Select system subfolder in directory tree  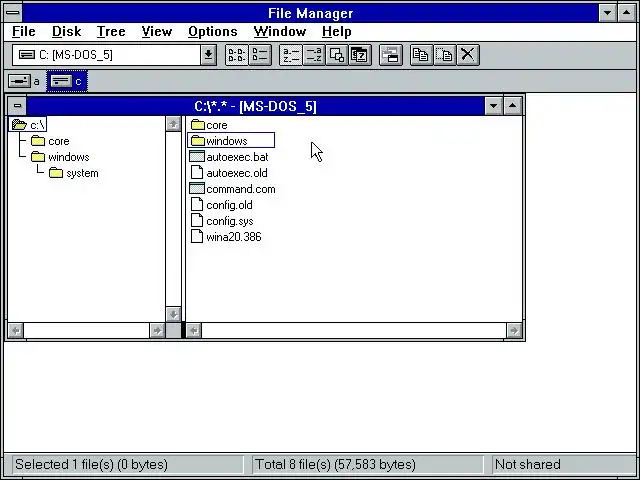tap(73, 173)
